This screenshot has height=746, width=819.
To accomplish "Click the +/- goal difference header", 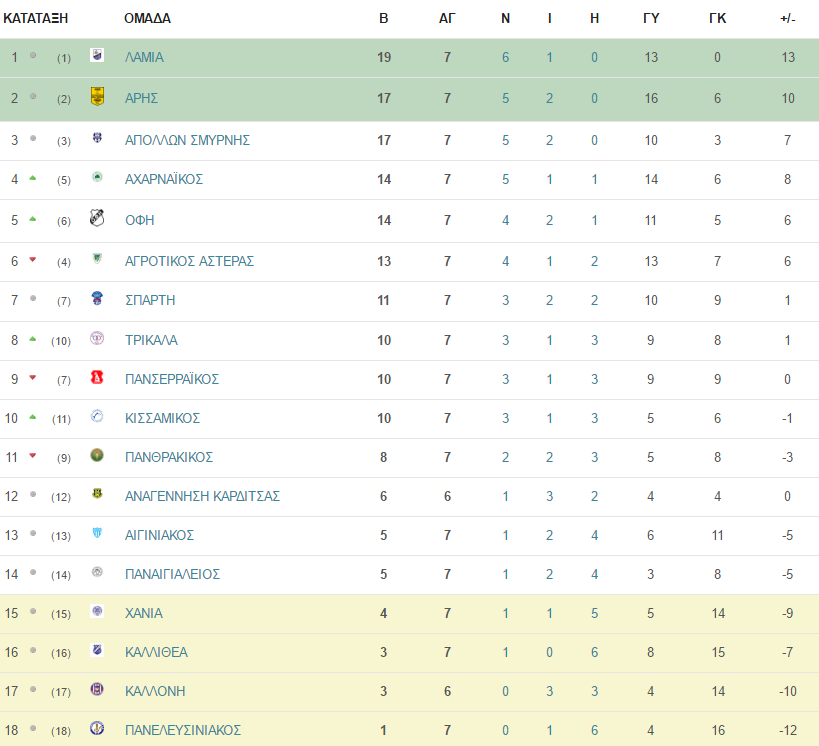I will 788,18.
